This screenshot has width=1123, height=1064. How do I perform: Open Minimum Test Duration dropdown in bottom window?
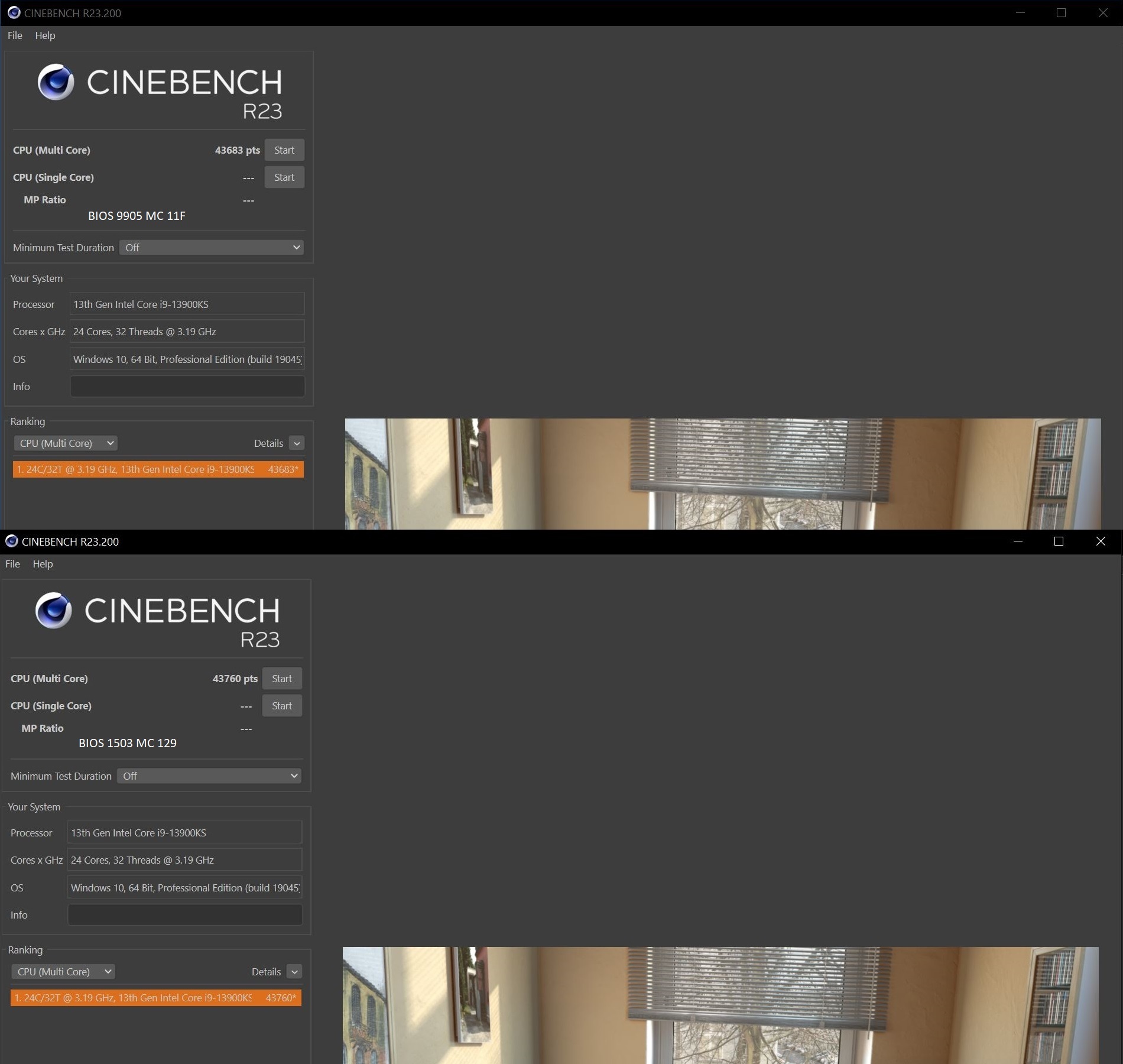[209, 776]
